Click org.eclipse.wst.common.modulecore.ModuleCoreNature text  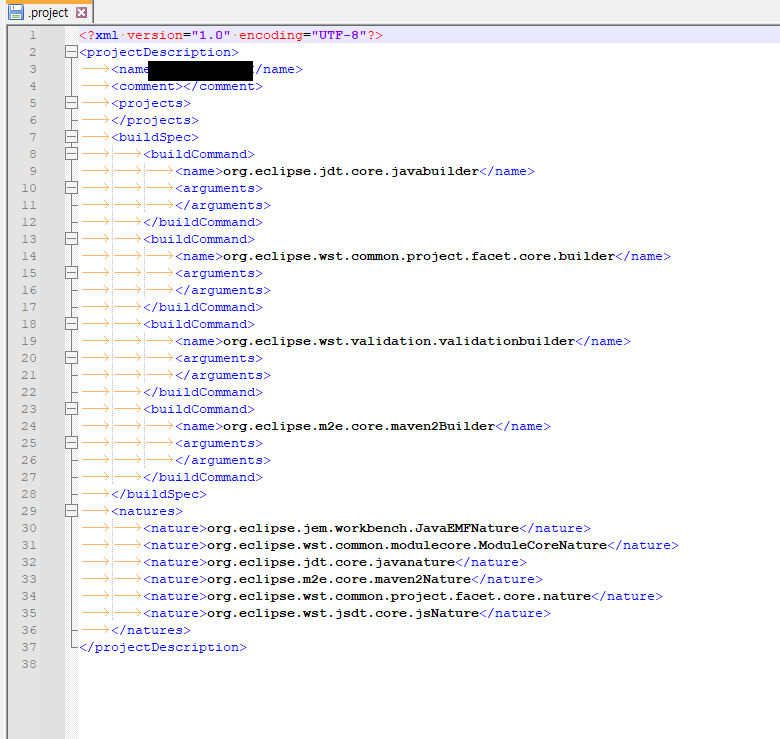[x=407, y=546]
